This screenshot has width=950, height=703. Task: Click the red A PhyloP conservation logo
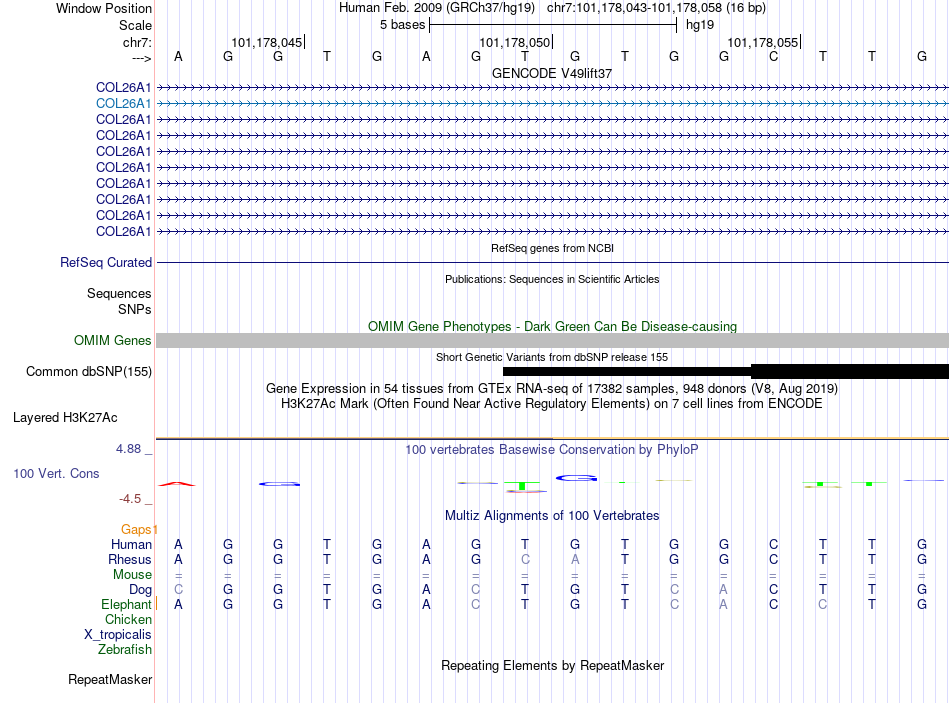point(177,484)
